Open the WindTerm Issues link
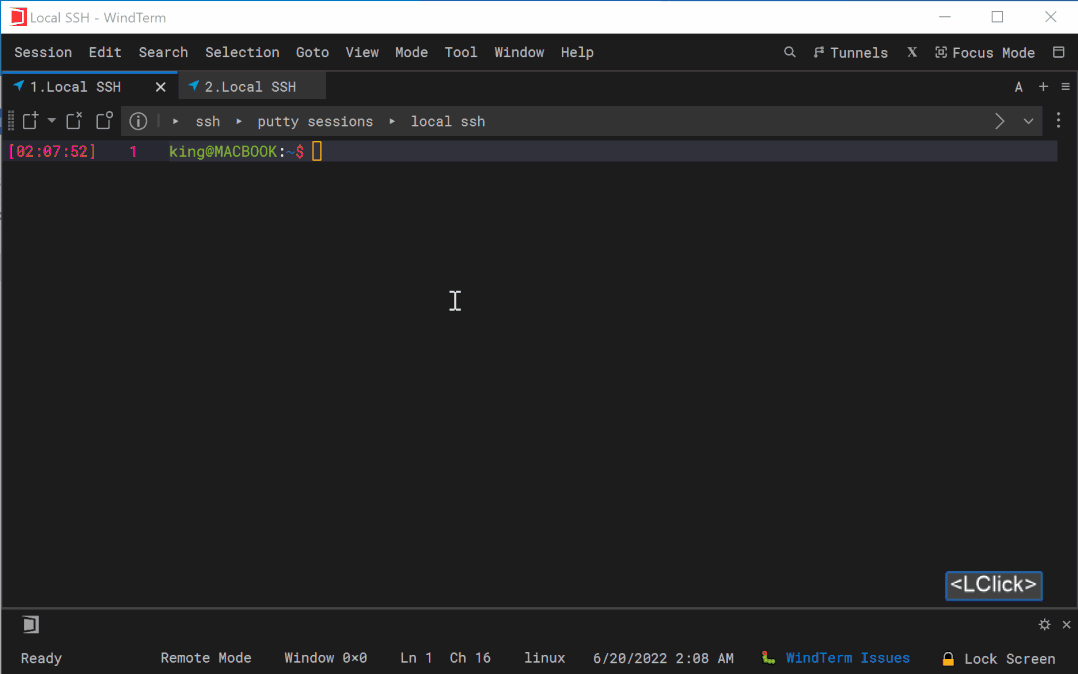This screenshot has height=674, width=1078. (x=847, y=658)
